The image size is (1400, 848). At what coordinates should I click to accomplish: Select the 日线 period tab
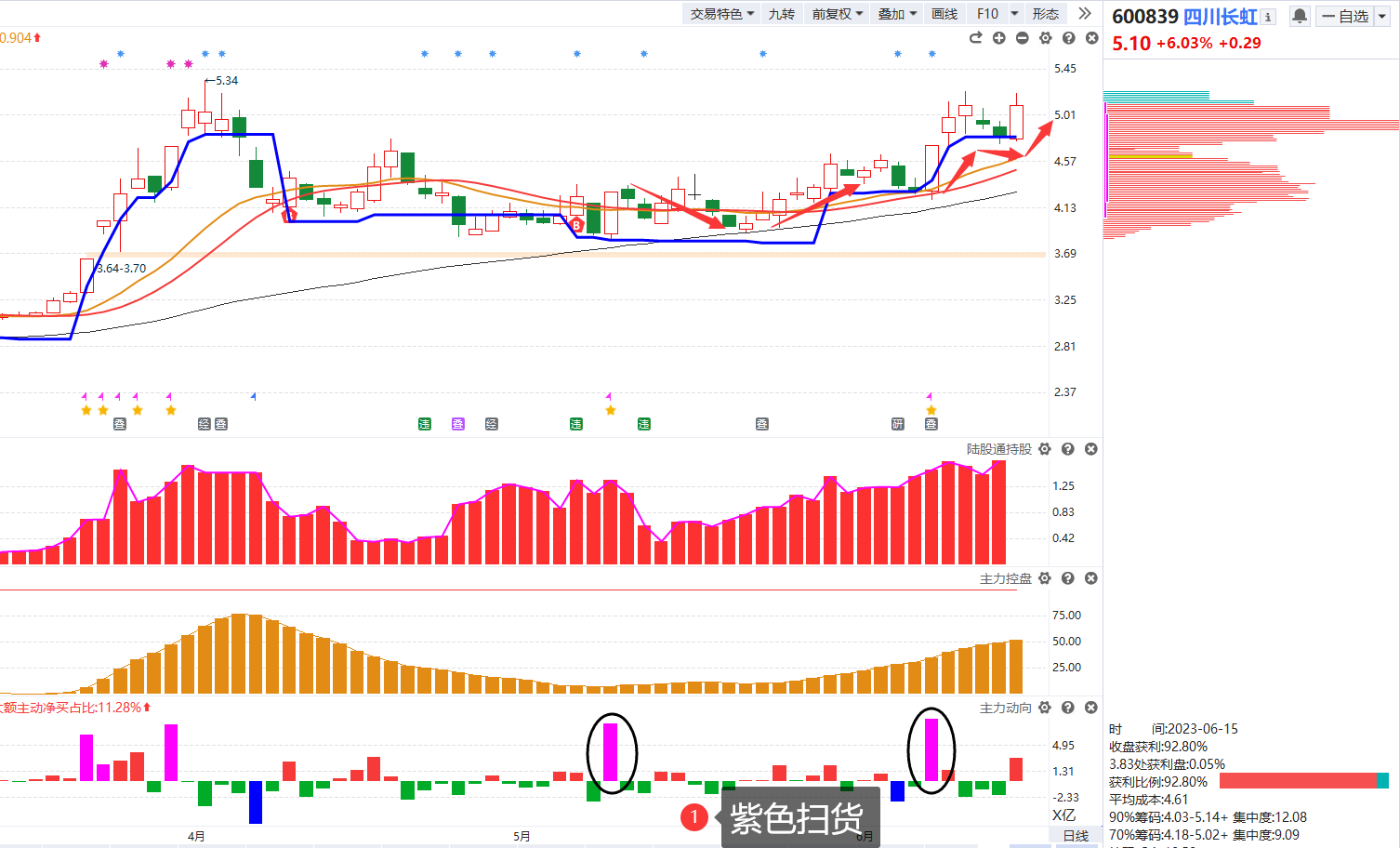[x=1076, y=836]
